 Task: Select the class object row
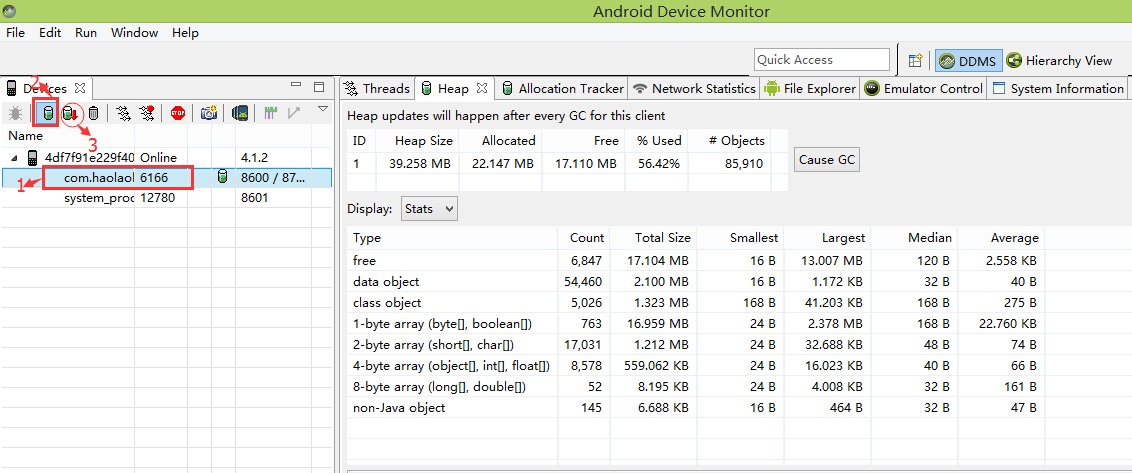[x=738, y=303]
